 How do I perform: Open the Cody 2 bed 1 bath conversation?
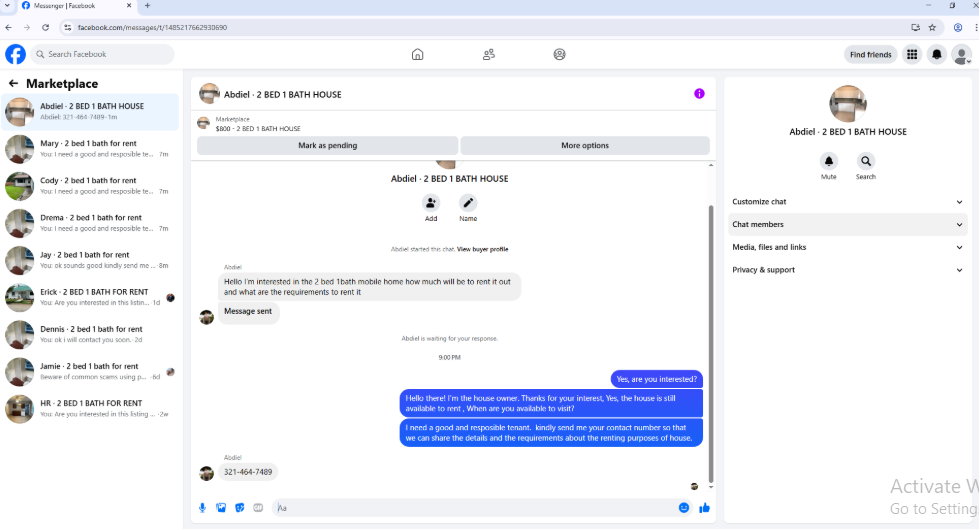tap(91, 186)
